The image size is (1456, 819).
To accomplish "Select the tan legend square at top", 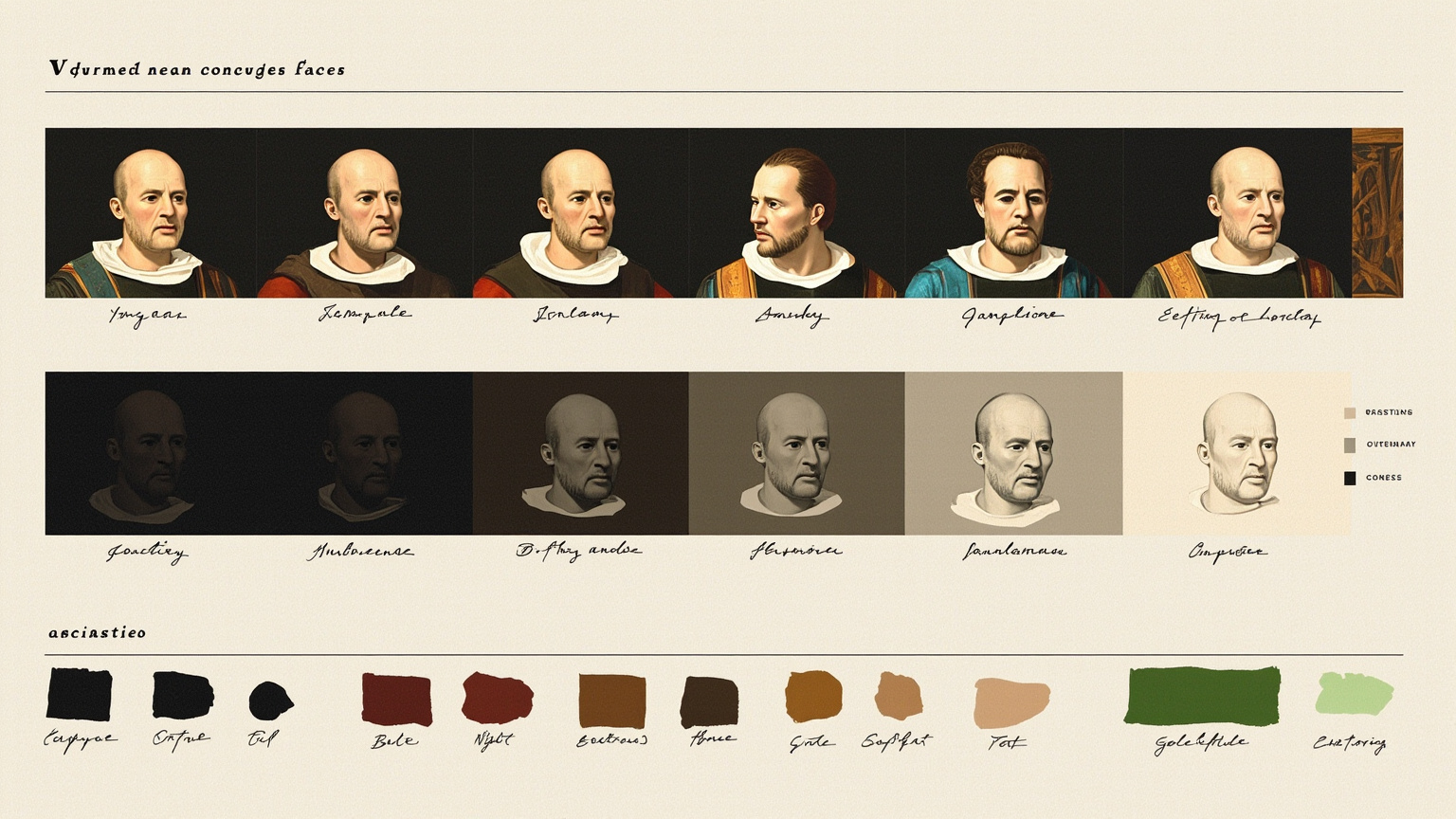I will [1350, 413].
